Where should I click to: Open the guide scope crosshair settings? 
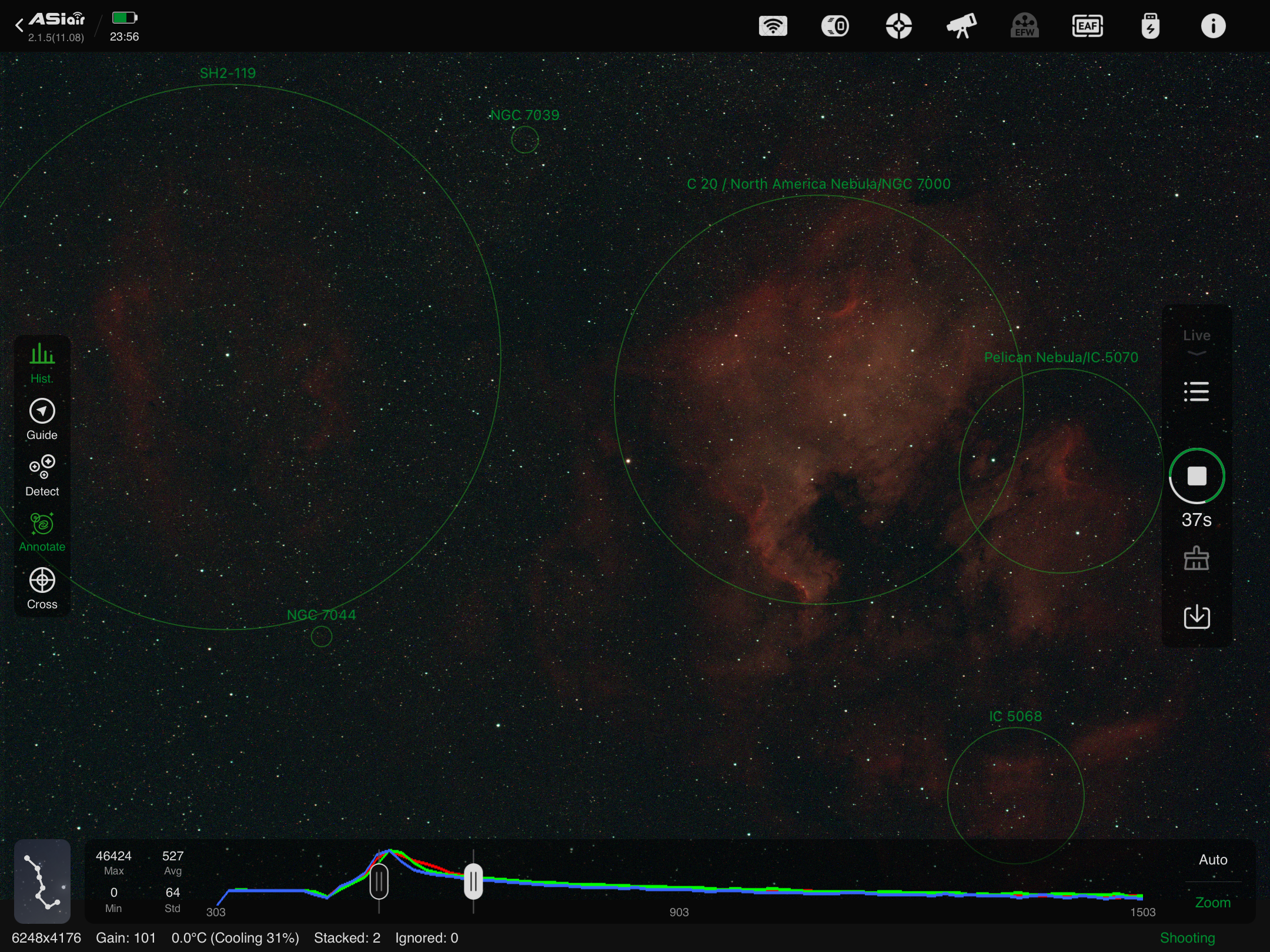pos(898,26)
